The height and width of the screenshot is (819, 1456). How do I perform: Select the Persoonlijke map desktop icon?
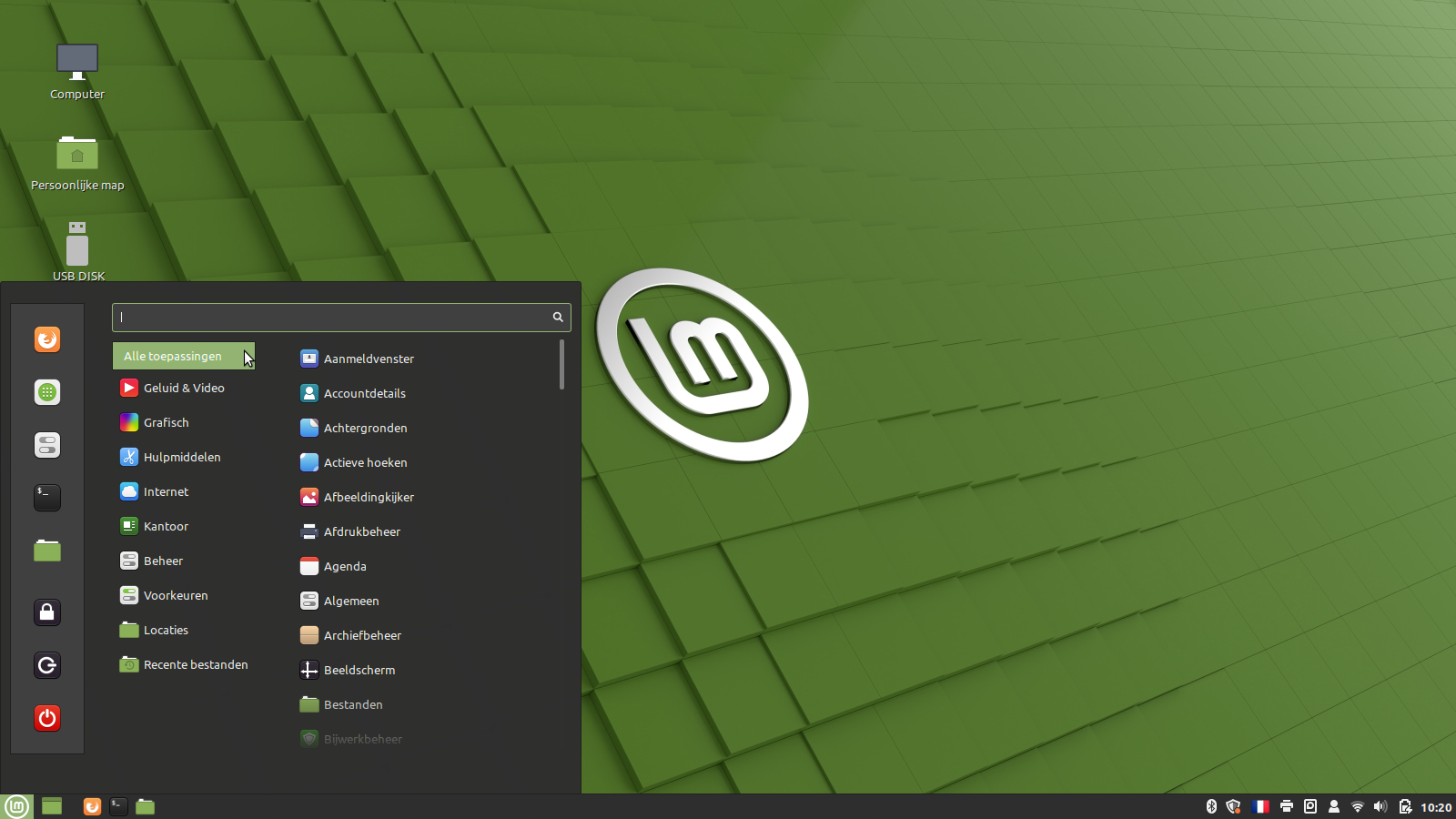77,164
